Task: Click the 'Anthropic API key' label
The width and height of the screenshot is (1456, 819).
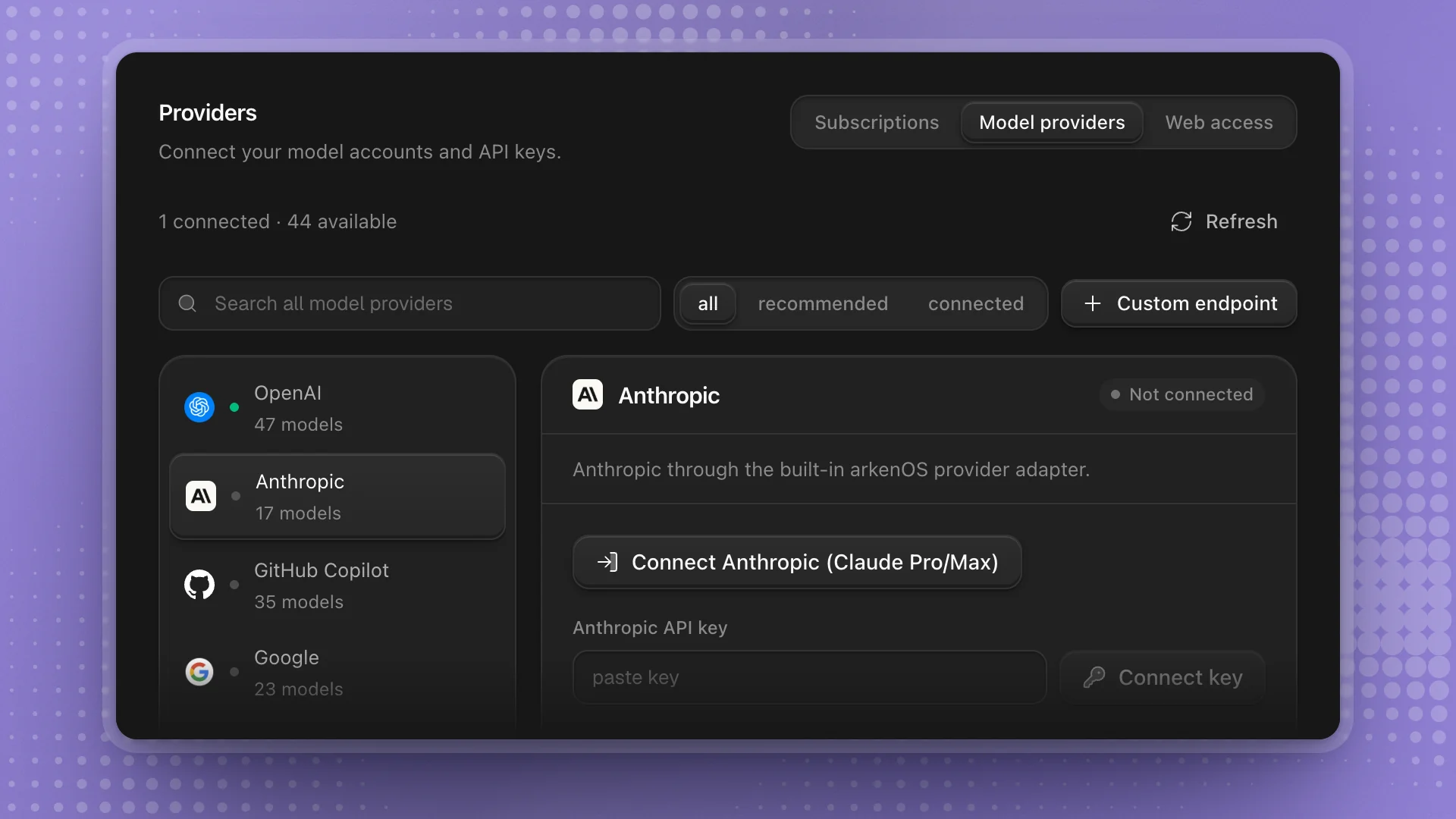Action: pyautogui.click(x=650, y=628)
